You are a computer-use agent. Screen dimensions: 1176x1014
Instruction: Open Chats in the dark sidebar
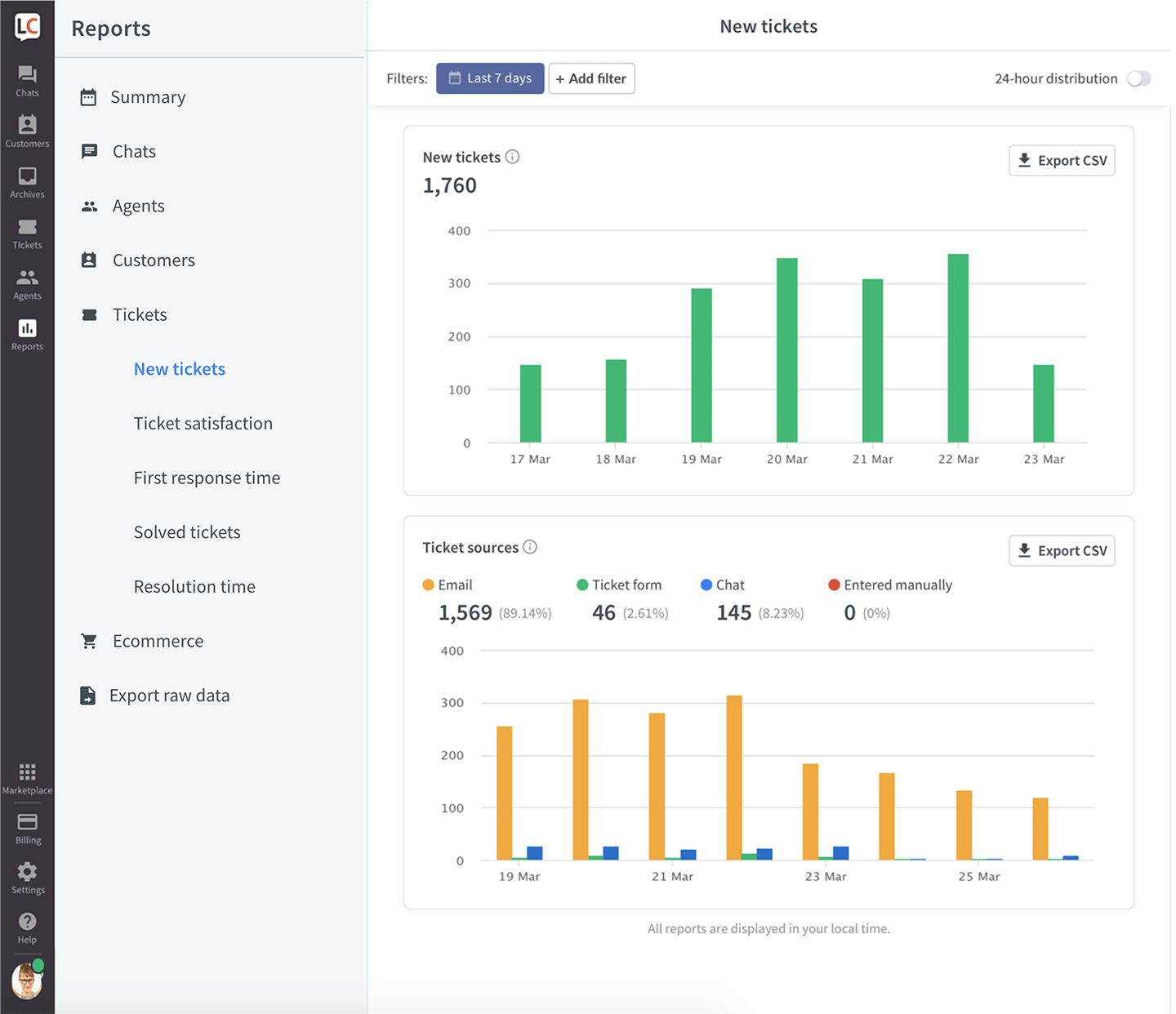click(x=27, y=81)
